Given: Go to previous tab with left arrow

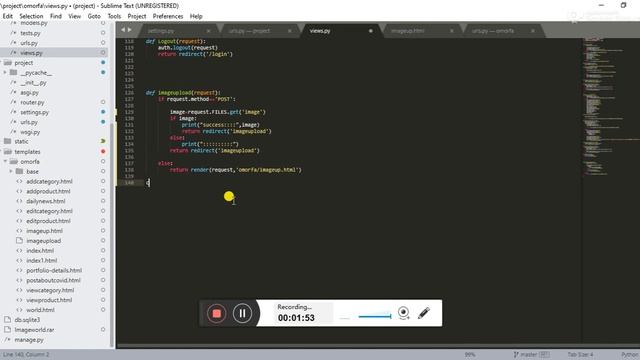Looking at the screenshot, I should (x=123, y=30).
